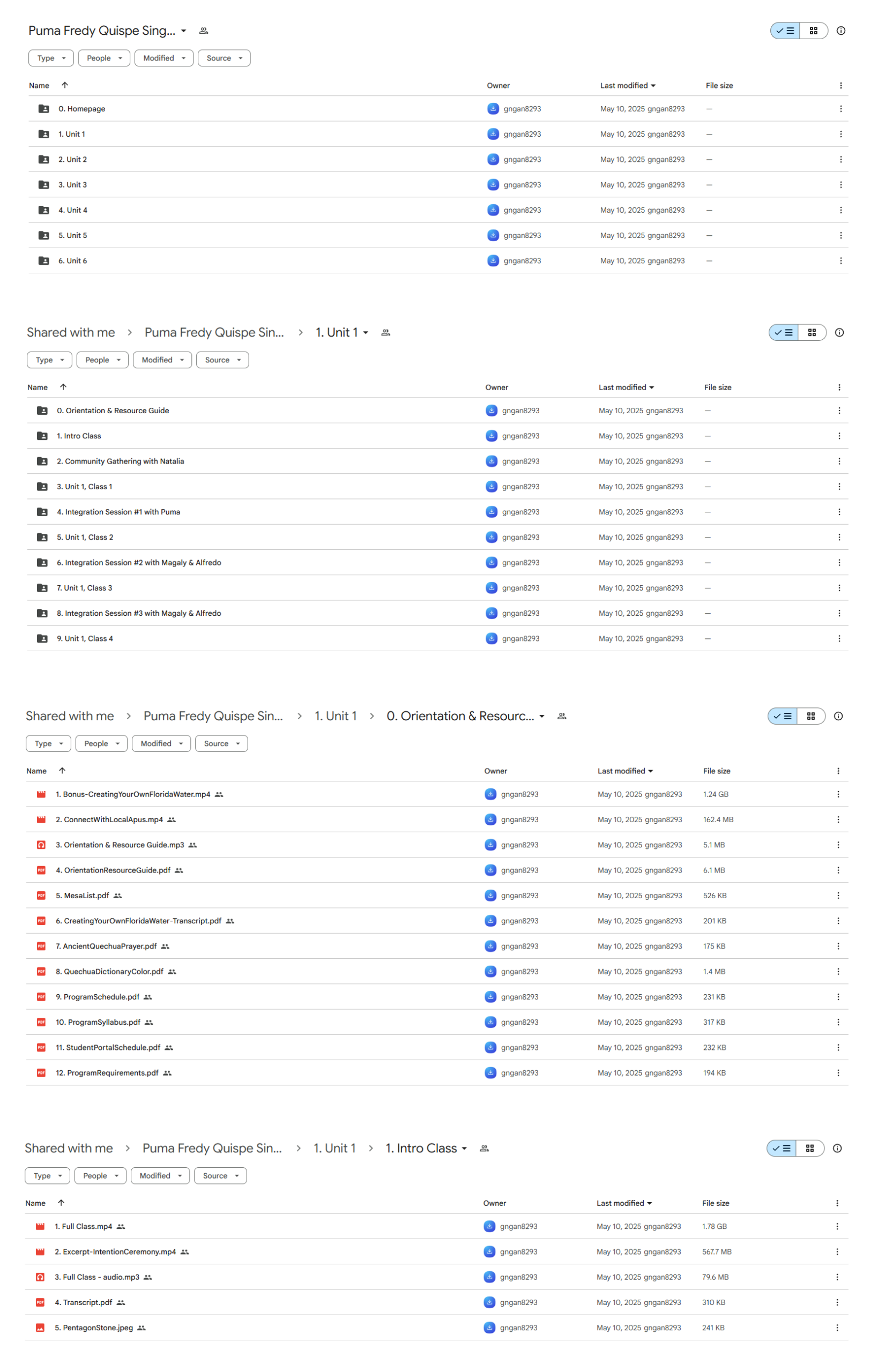Switch to grid layout in 1. Unit 1 view
Viewport: 878px width, 1372px height.
point(812,332)
